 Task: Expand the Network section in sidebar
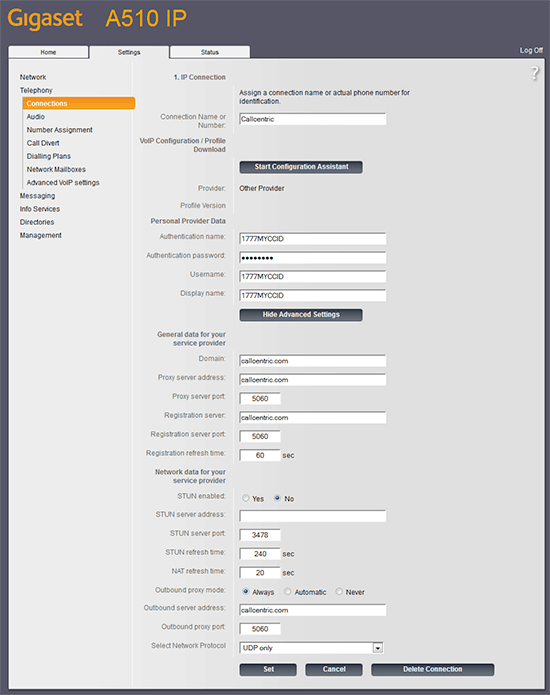pos(33,77)
